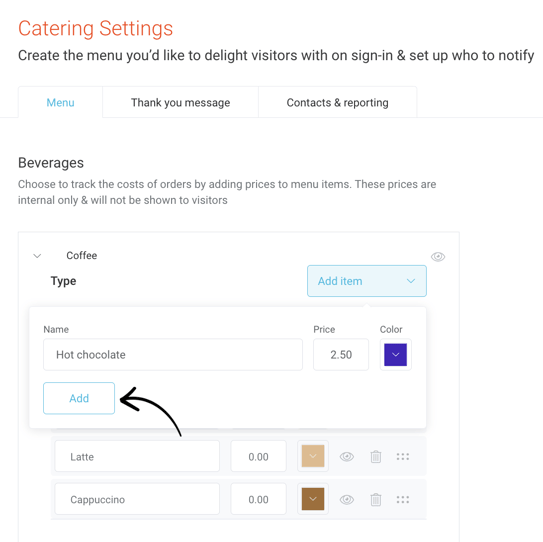Click the Cappuccino 0.00 price field
This screenshot has width=543, height=542.
click(259, 499)
